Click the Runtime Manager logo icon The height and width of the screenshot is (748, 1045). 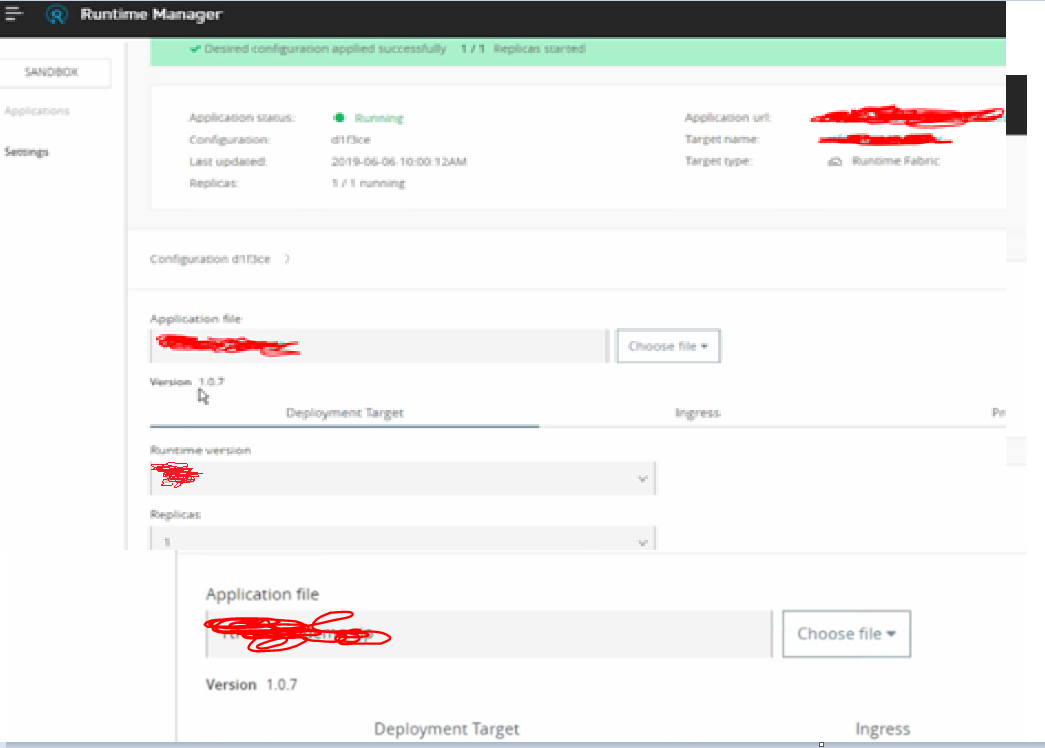(57, 15)
